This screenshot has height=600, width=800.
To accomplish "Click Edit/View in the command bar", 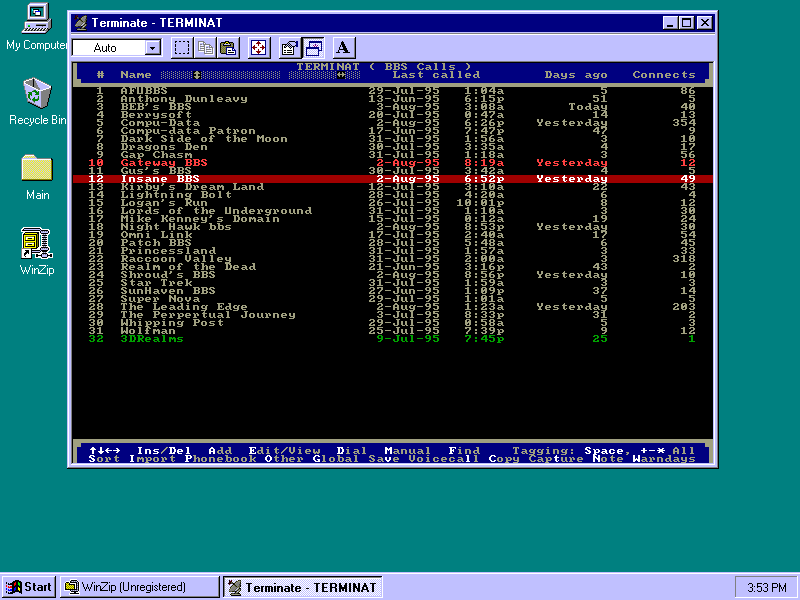I will tap(284, 451).
